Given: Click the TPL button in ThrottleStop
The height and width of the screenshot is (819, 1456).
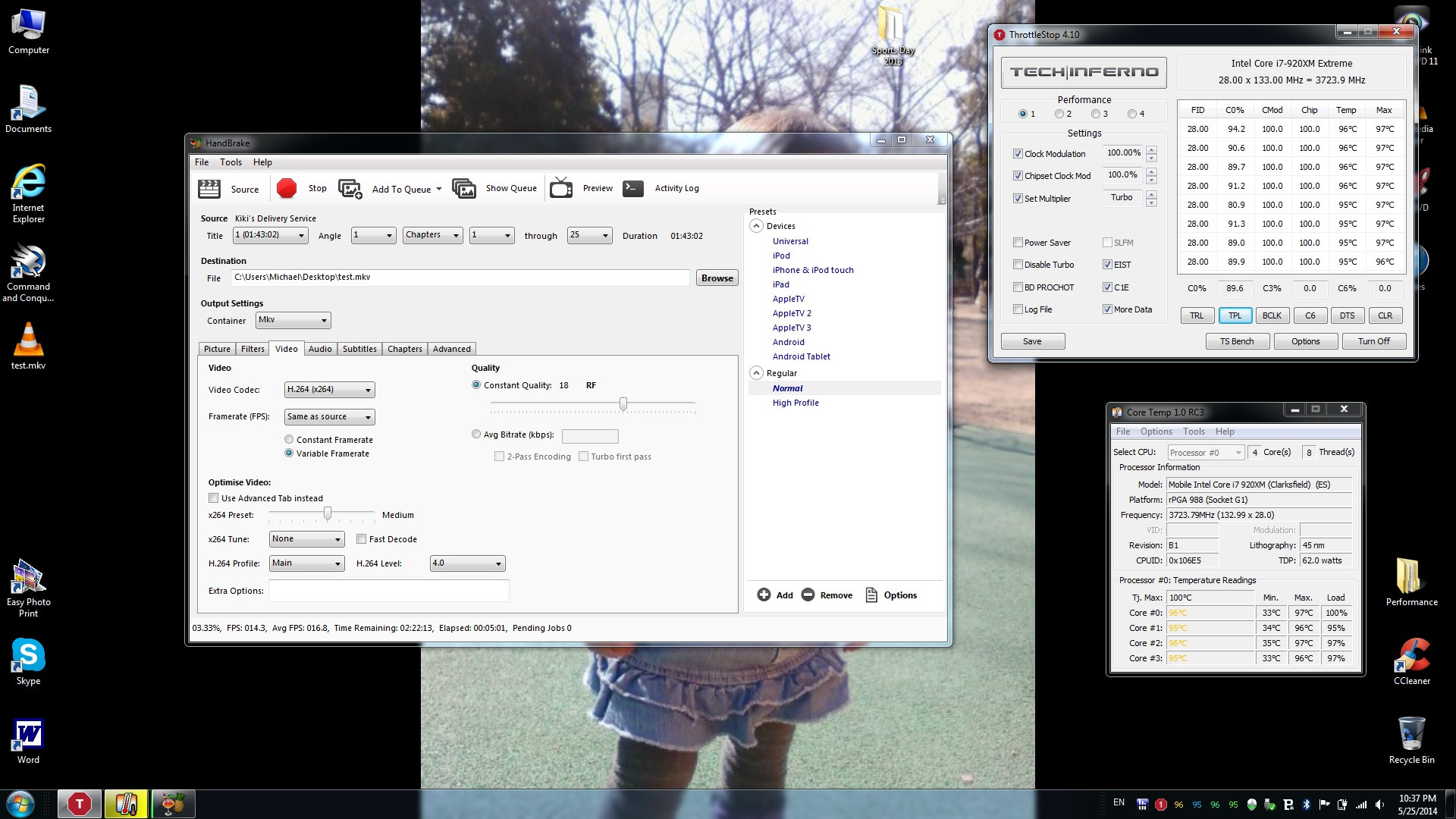Looking at the screenshot, I should click(x=1235, y=315).
